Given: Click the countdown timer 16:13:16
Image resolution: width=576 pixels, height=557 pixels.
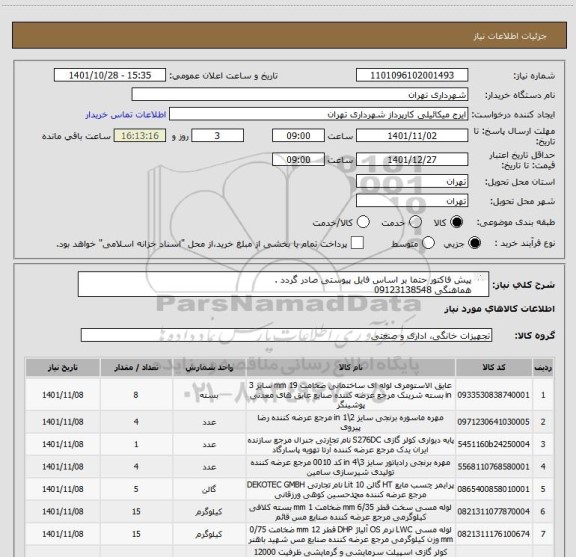Looking at the screenshot, I should pyautogui.click(x=140, y=136).
